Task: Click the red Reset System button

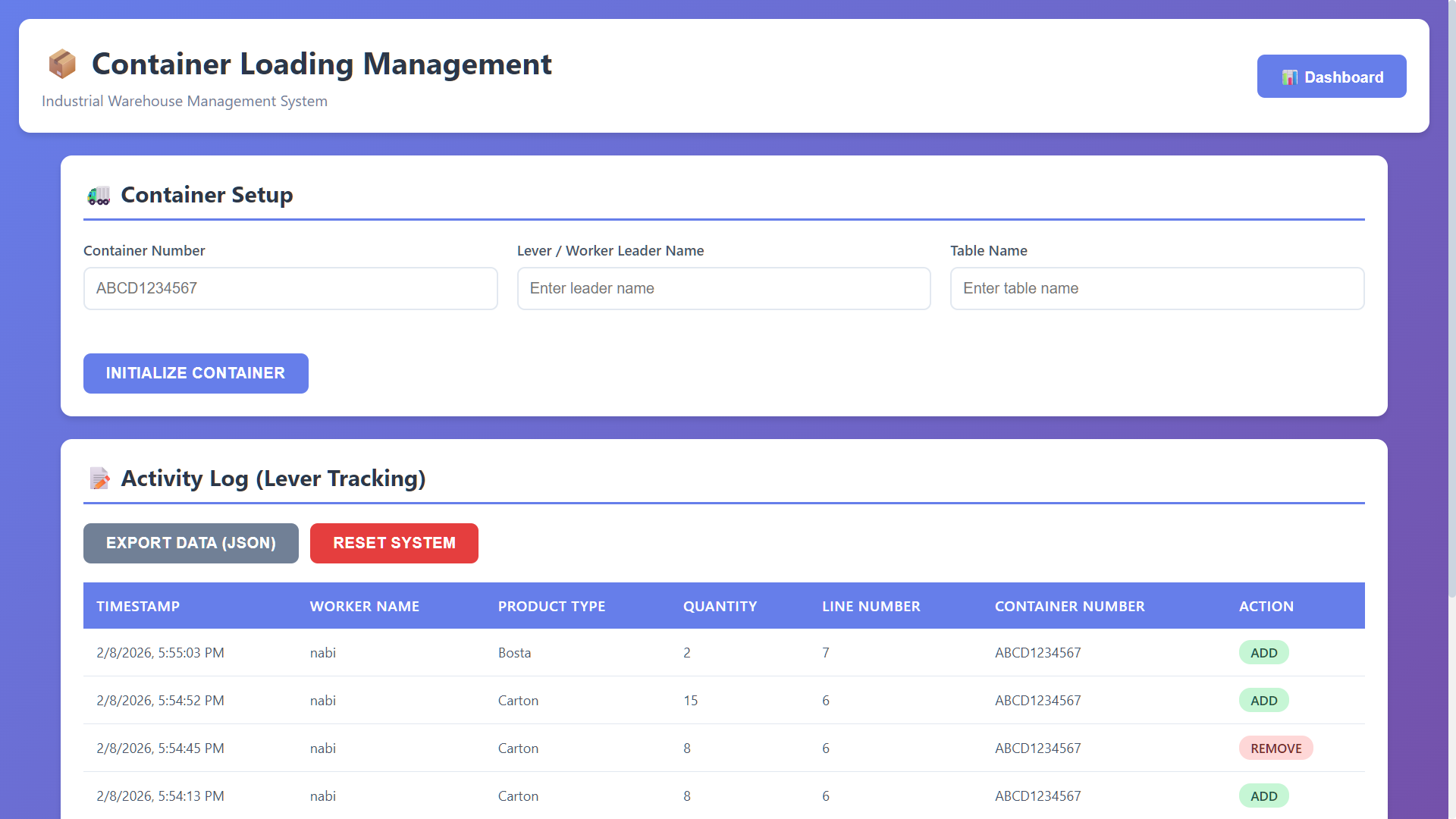Action: [394, 543]
